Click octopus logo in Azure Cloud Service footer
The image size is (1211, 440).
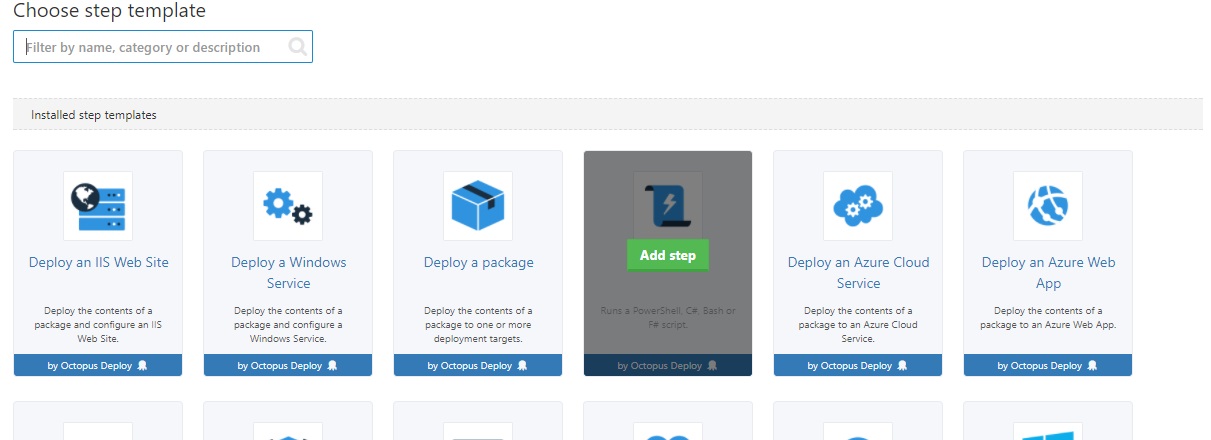[x=903, y=365]
